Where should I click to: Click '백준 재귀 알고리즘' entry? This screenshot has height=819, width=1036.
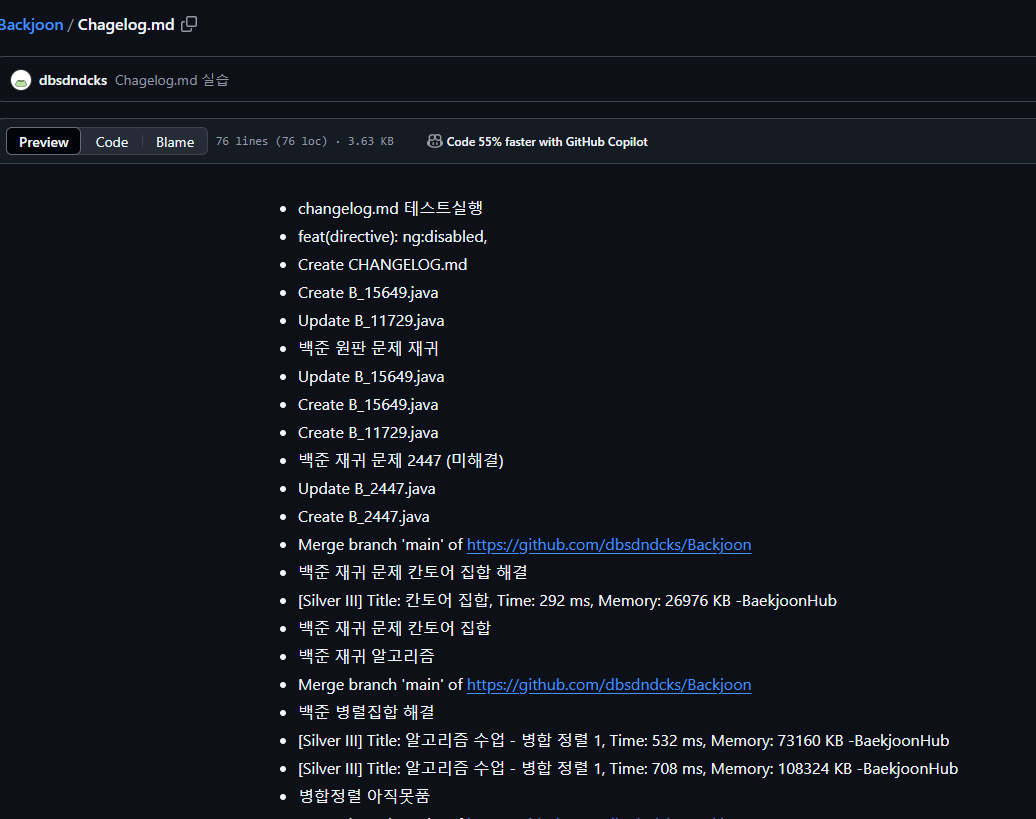click(366, 656)
